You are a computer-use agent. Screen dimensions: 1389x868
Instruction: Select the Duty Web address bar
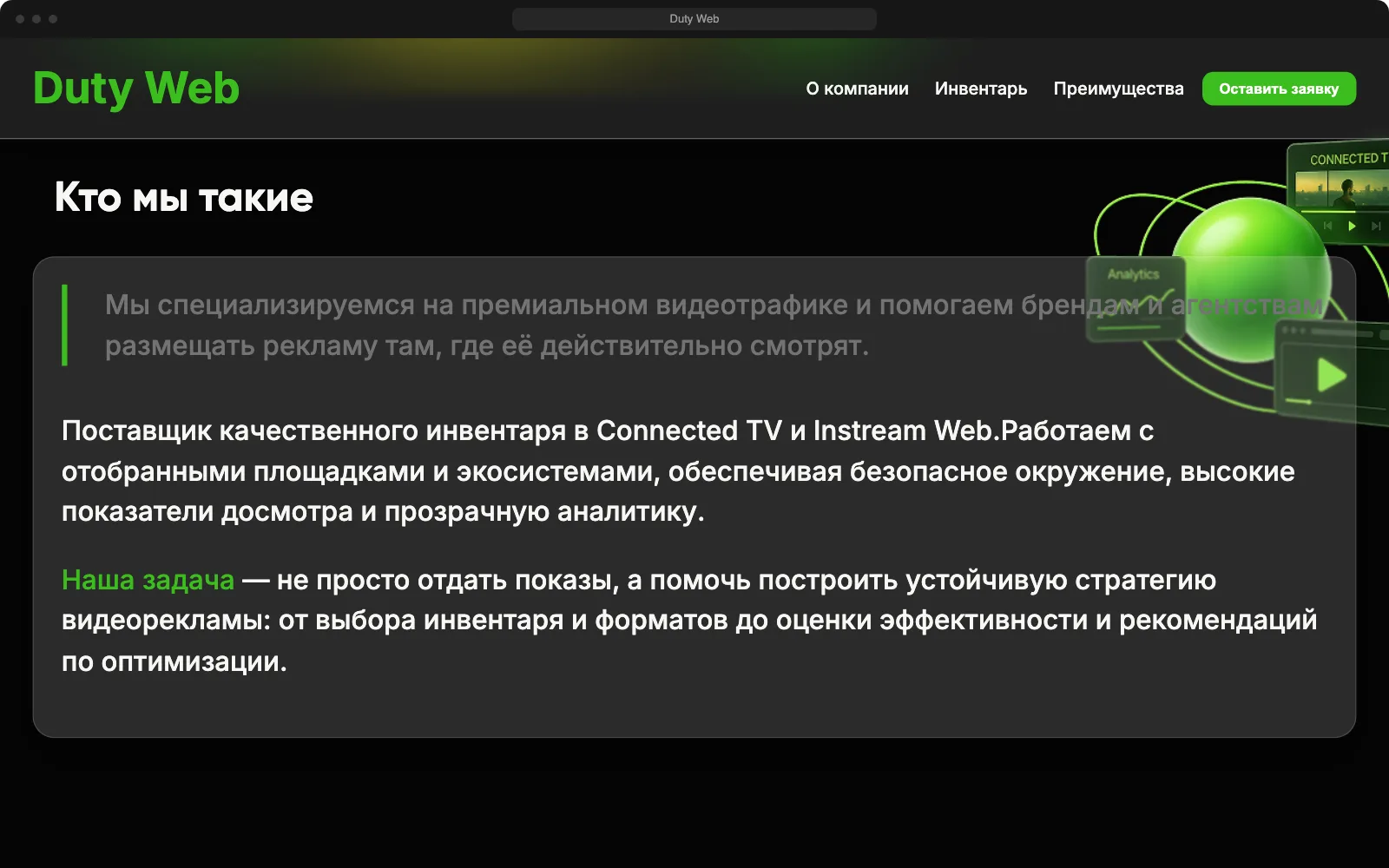[x=694, y=19]
